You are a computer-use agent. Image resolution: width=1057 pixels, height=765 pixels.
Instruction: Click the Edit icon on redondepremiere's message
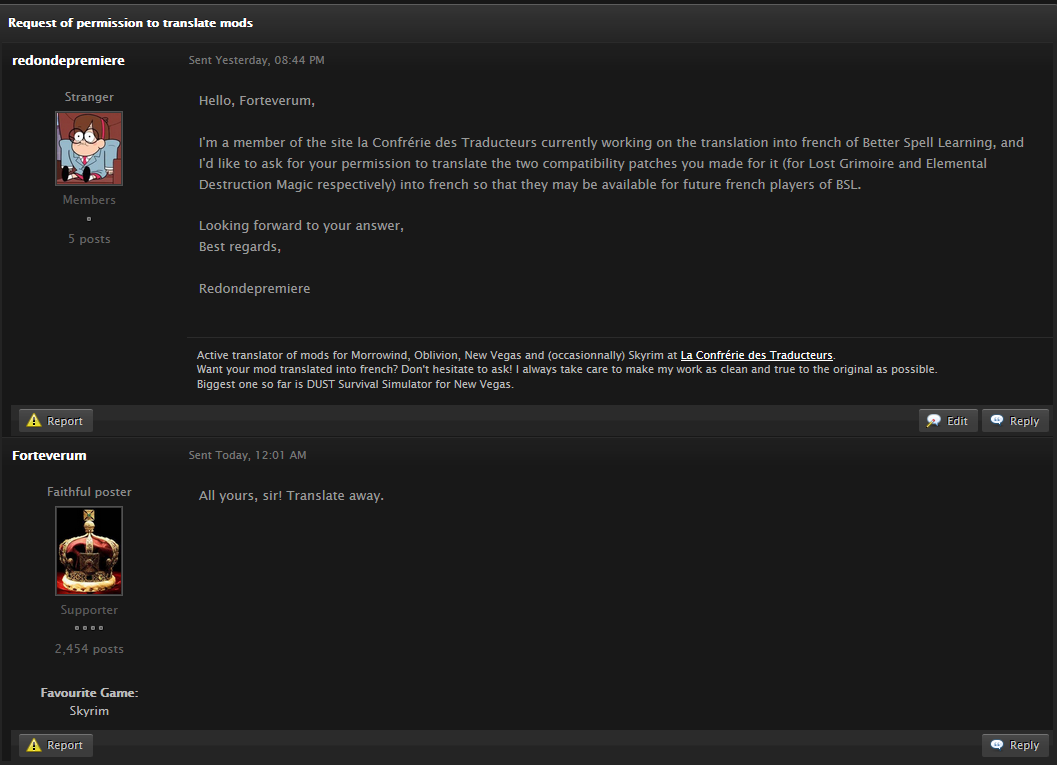[x=934, y=421]
